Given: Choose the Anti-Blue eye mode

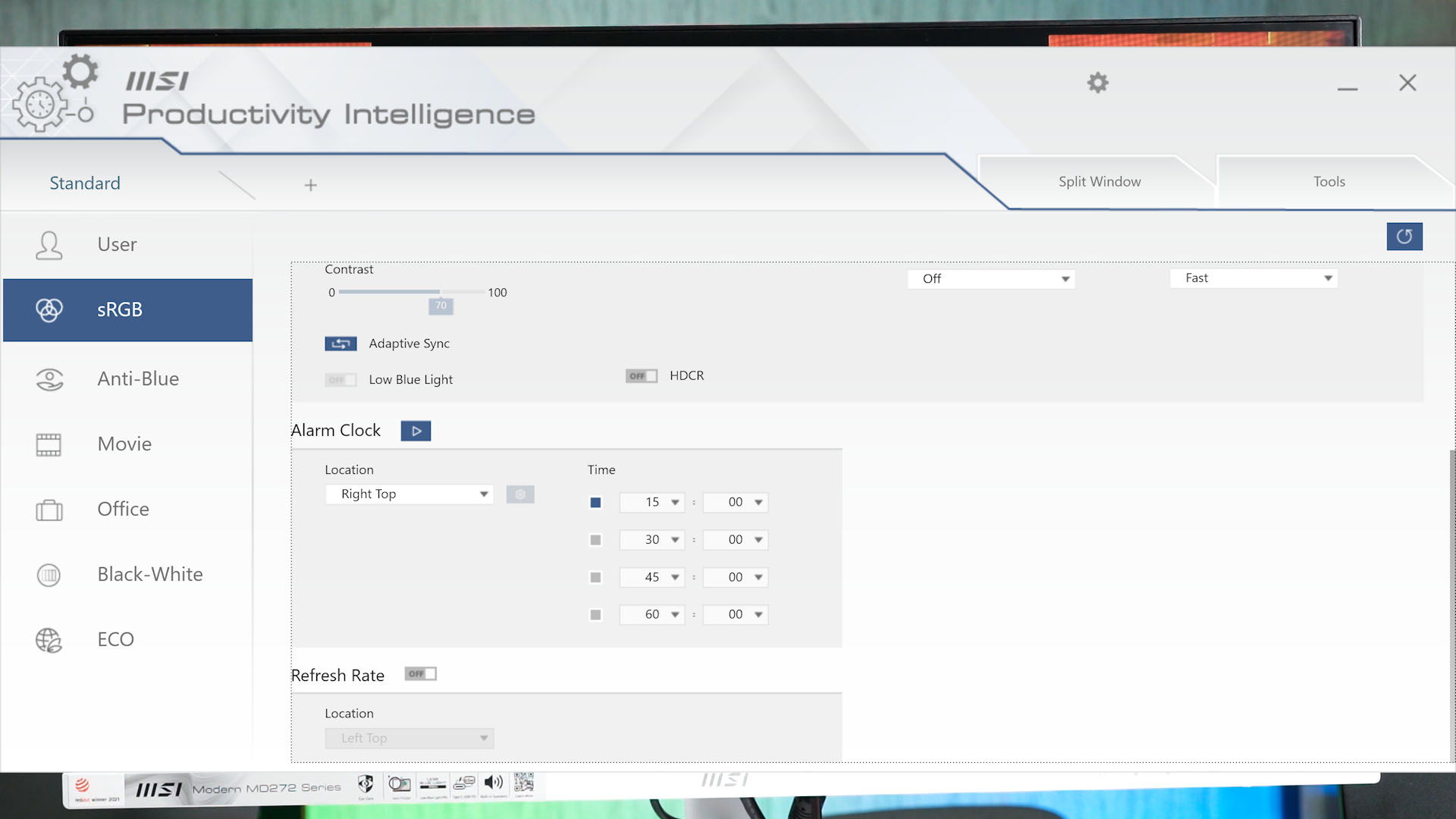Looking at the screenshot, I should point(127,378).
